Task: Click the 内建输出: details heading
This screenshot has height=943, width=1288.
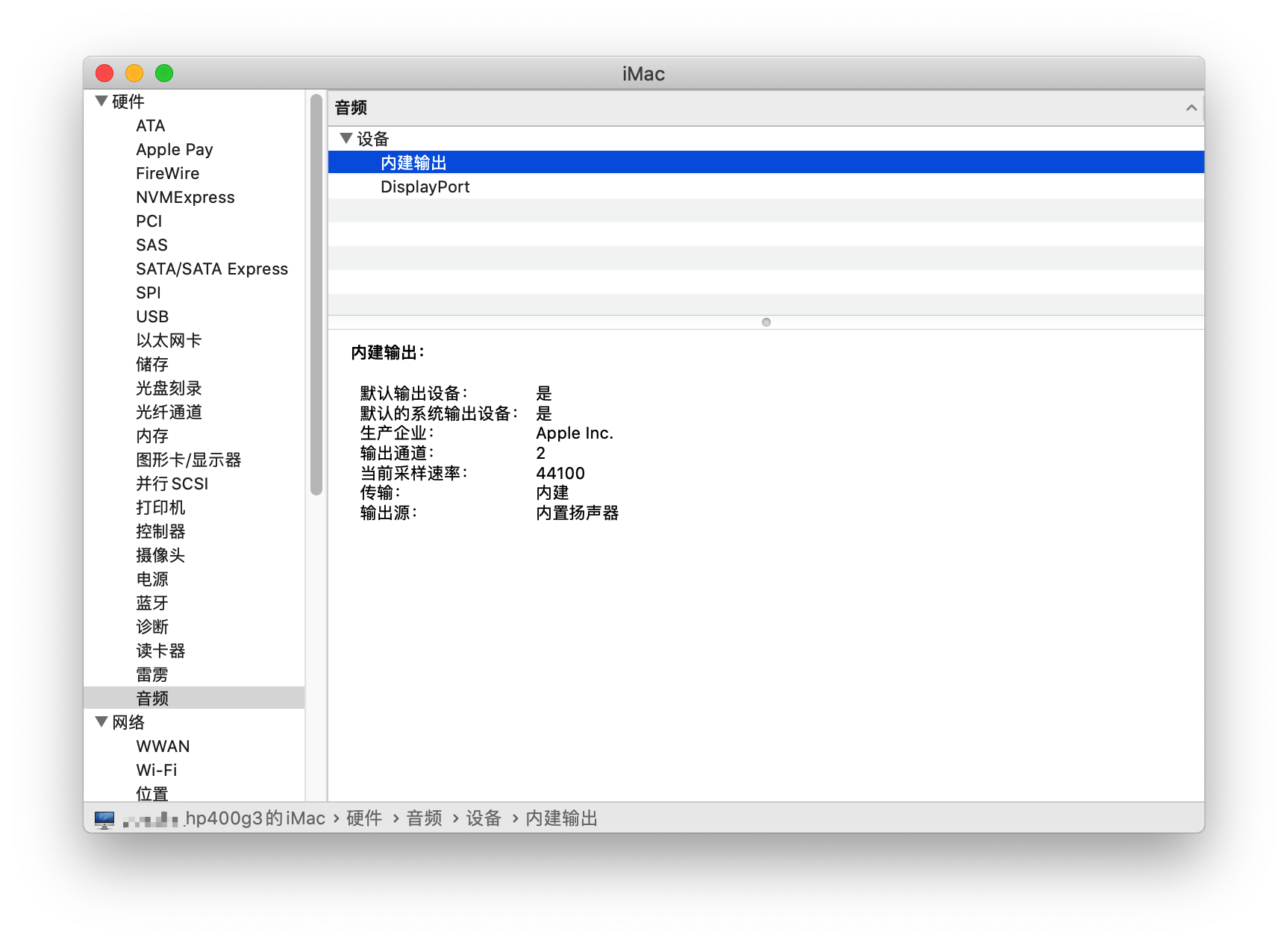Action: click(x=387, y=352)
